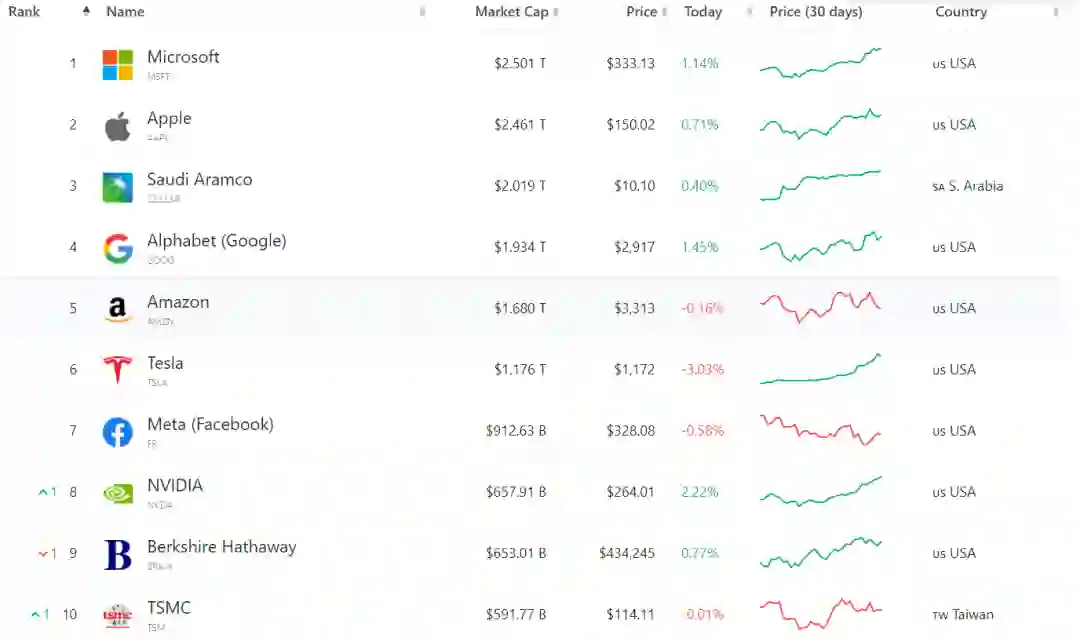Open the Berkshire Hathaway company link
1080x642 pixels.
tap(221, 547)
